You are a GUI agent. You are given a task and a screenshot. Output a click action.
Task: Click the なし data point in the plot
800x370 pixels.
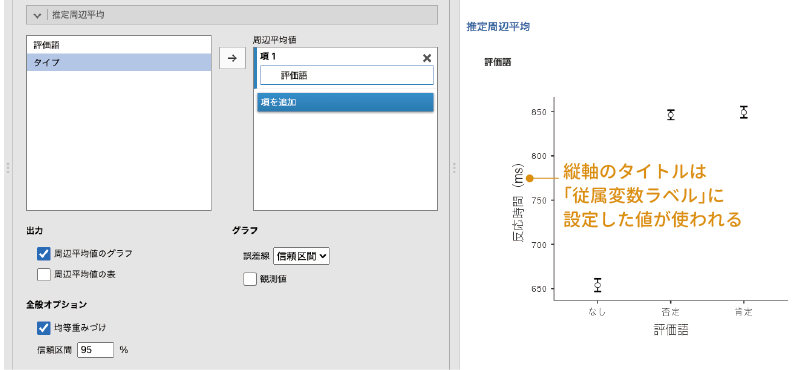[597, 285]
